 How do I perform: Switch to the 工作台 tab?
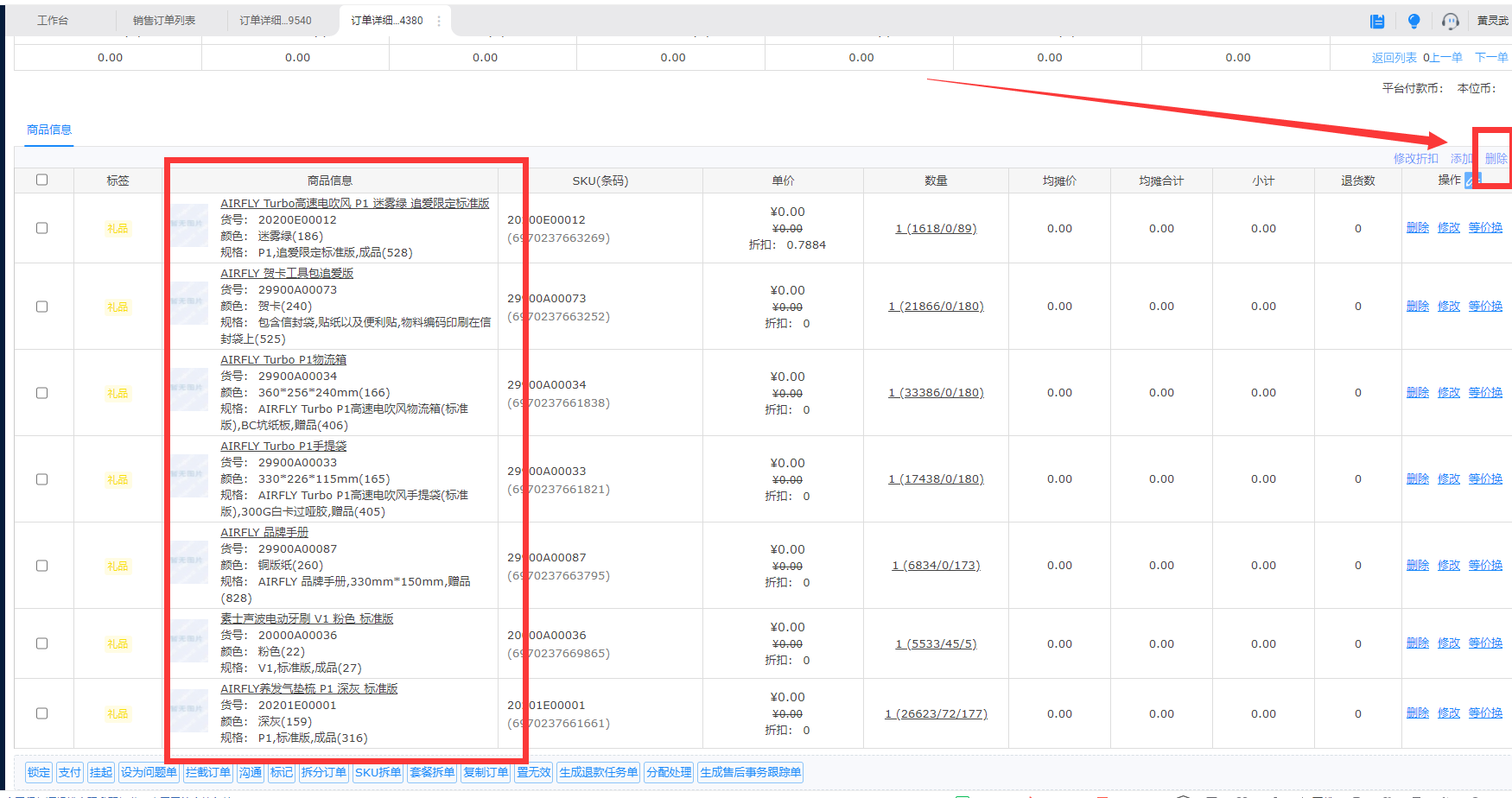point(53,21)
